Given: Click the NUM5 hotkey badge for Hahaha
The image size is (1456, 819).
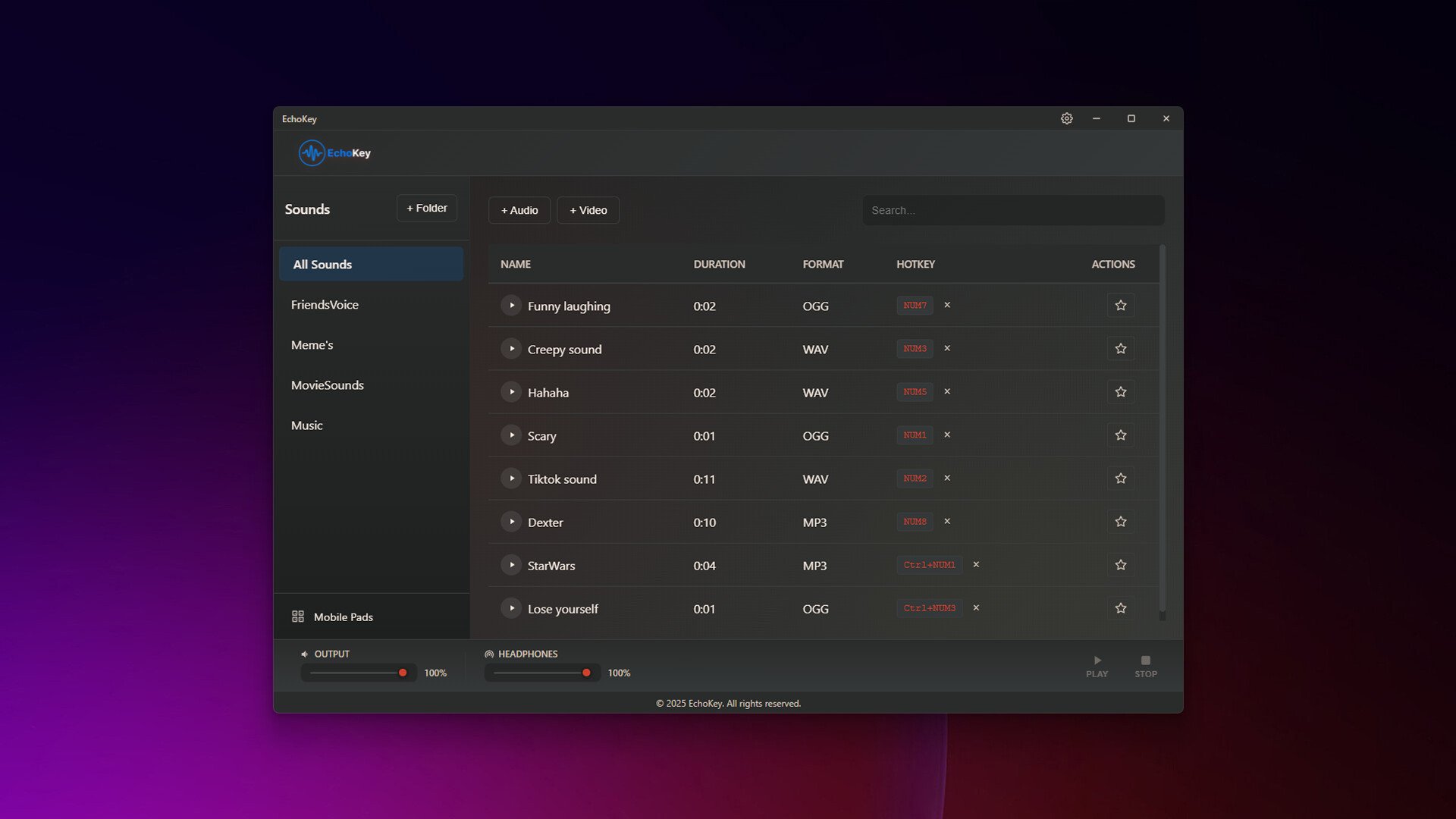Looking at the screenshot, I should (915, 392).
